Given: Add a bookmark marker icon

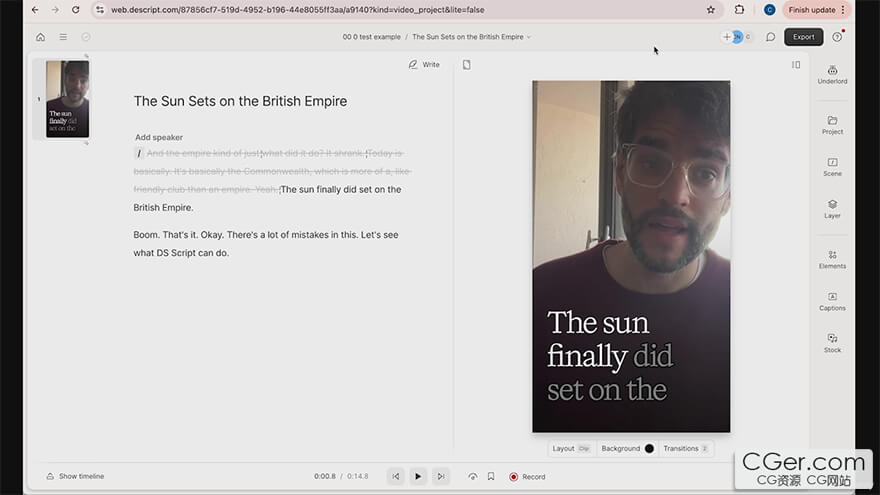Looking at the screenshot, I should pos(491,476).
